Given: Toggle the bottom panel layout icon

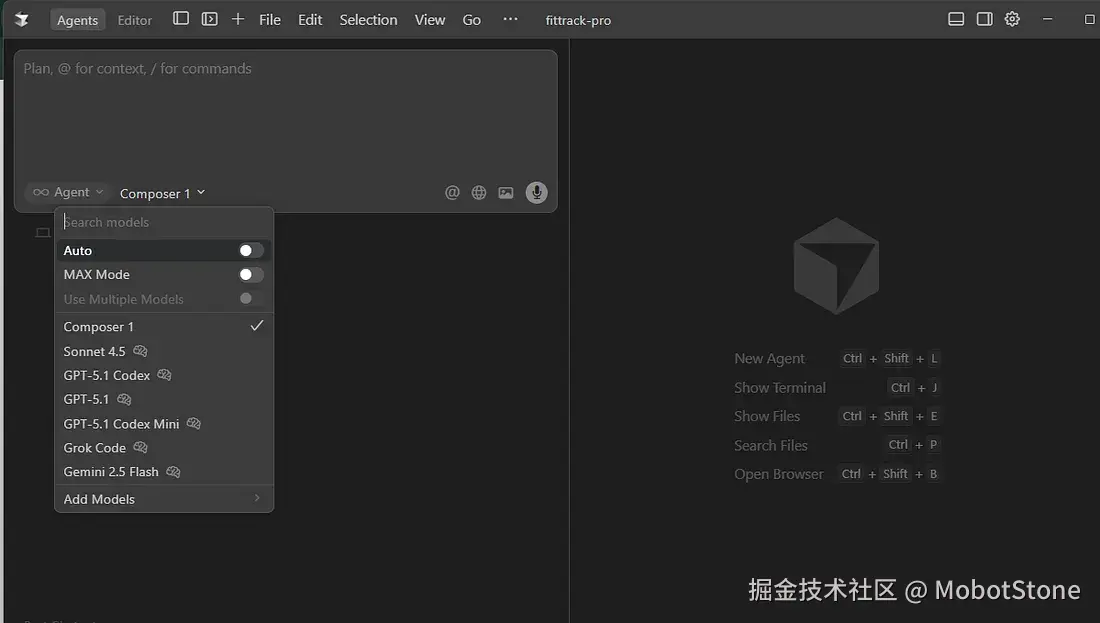Looking at the screenshot, I should (955, 19).
